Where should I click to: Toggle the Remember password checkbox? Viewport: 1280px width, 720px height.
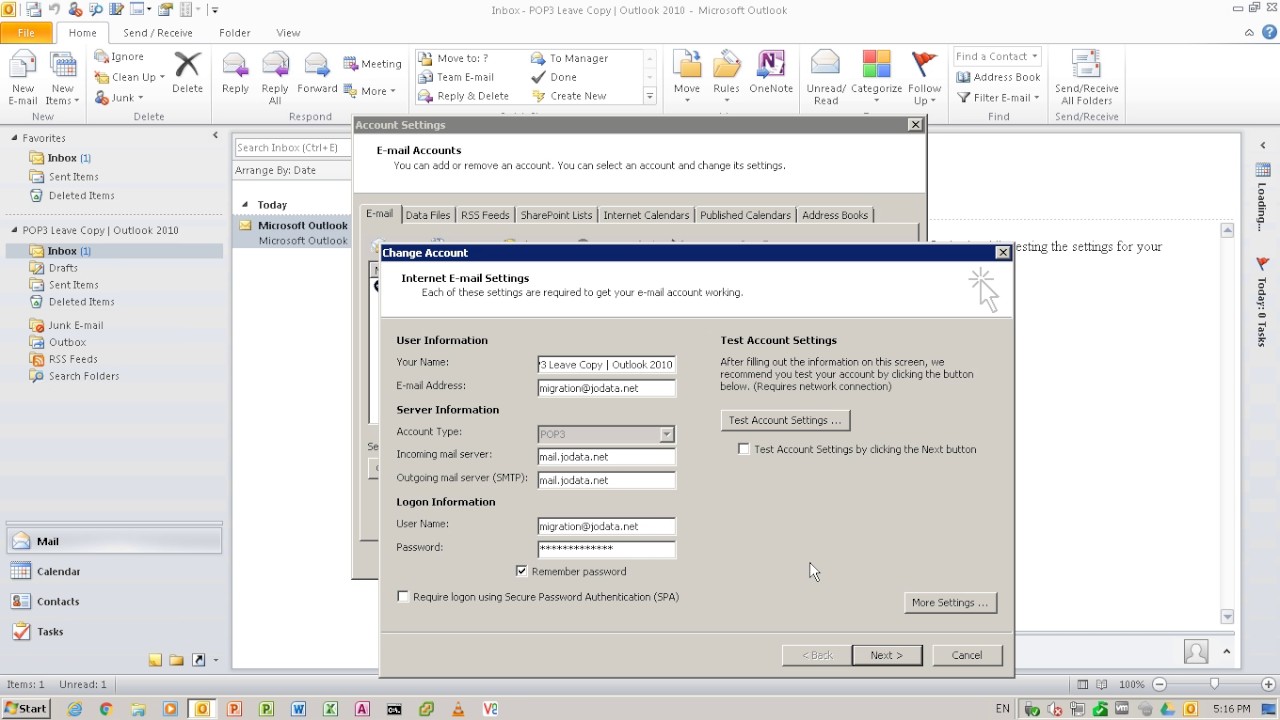pyautogui.click(x=521, y=571)
